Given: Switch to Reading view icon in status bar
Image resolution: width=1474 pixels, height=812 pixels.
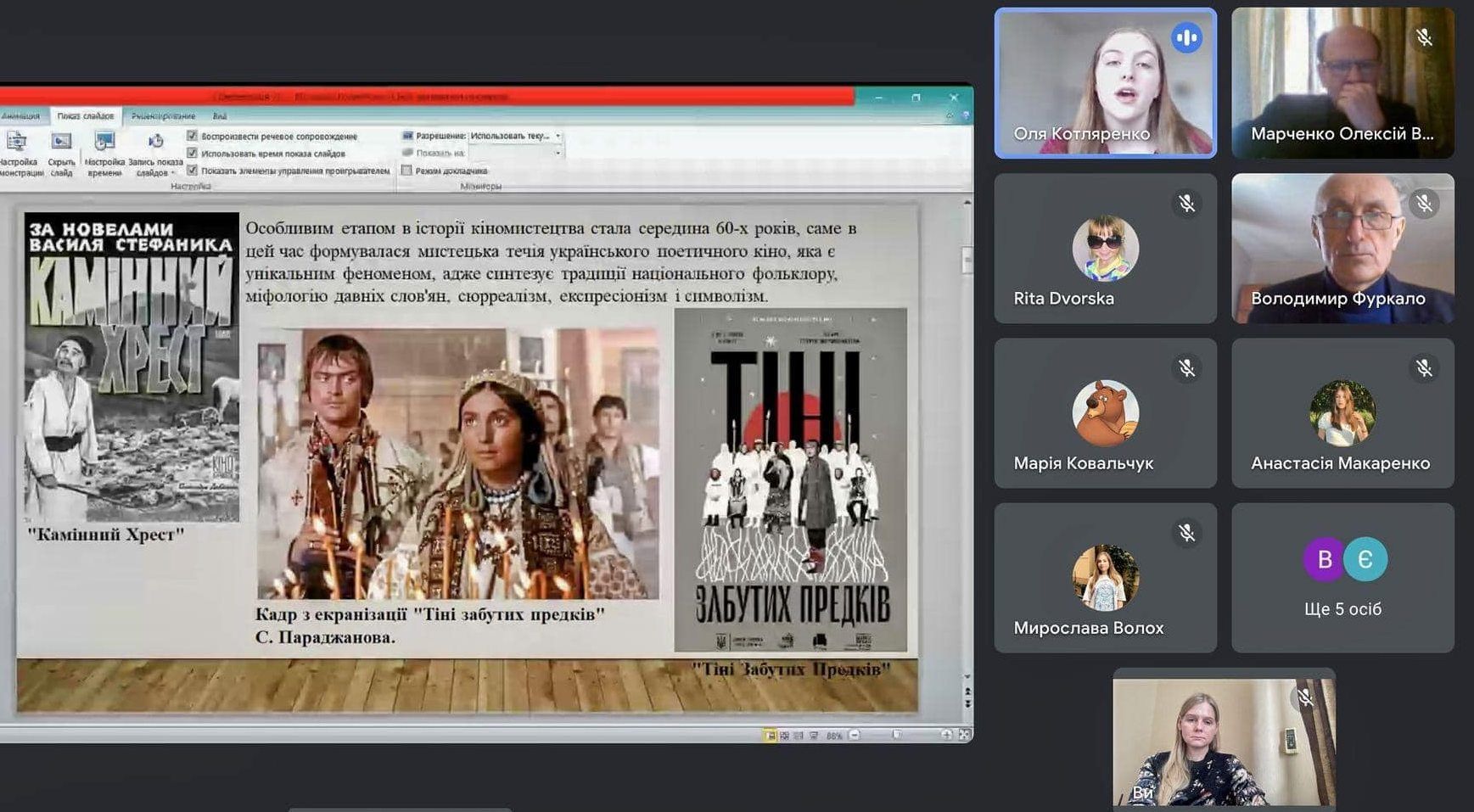Looking at the screenshot, I should [799, 735].
